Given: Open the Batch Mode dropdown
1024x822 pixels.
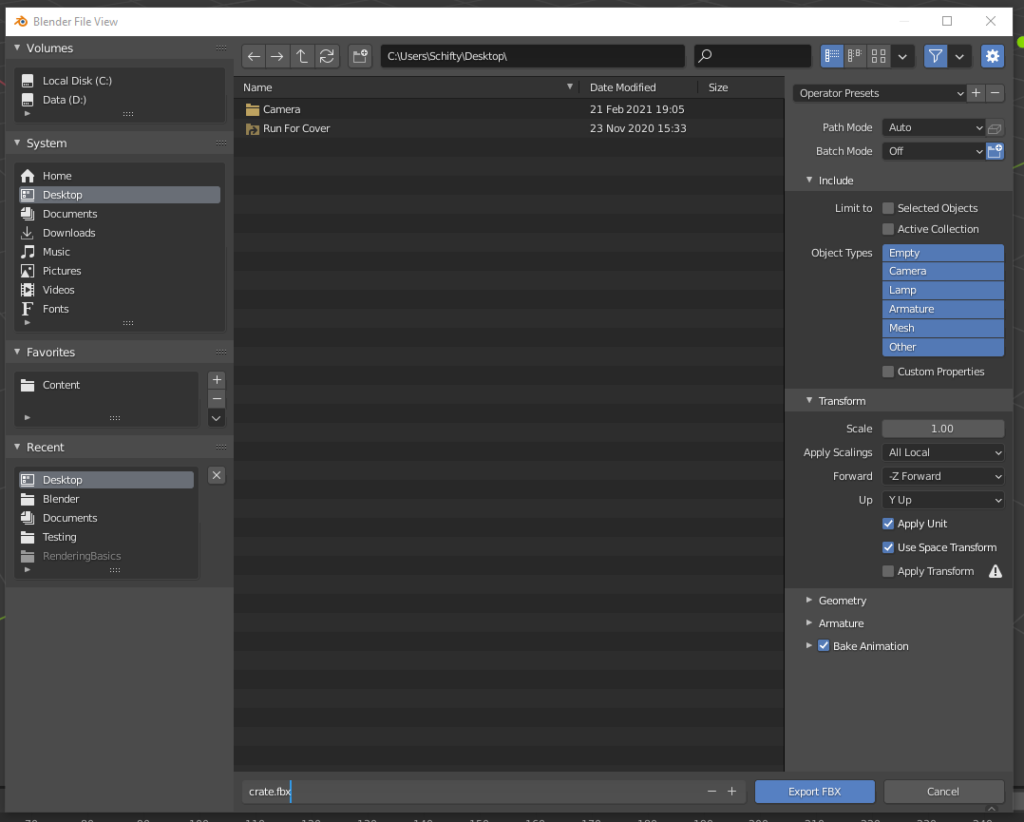Looking at the screenshot, I should [933, 151].
